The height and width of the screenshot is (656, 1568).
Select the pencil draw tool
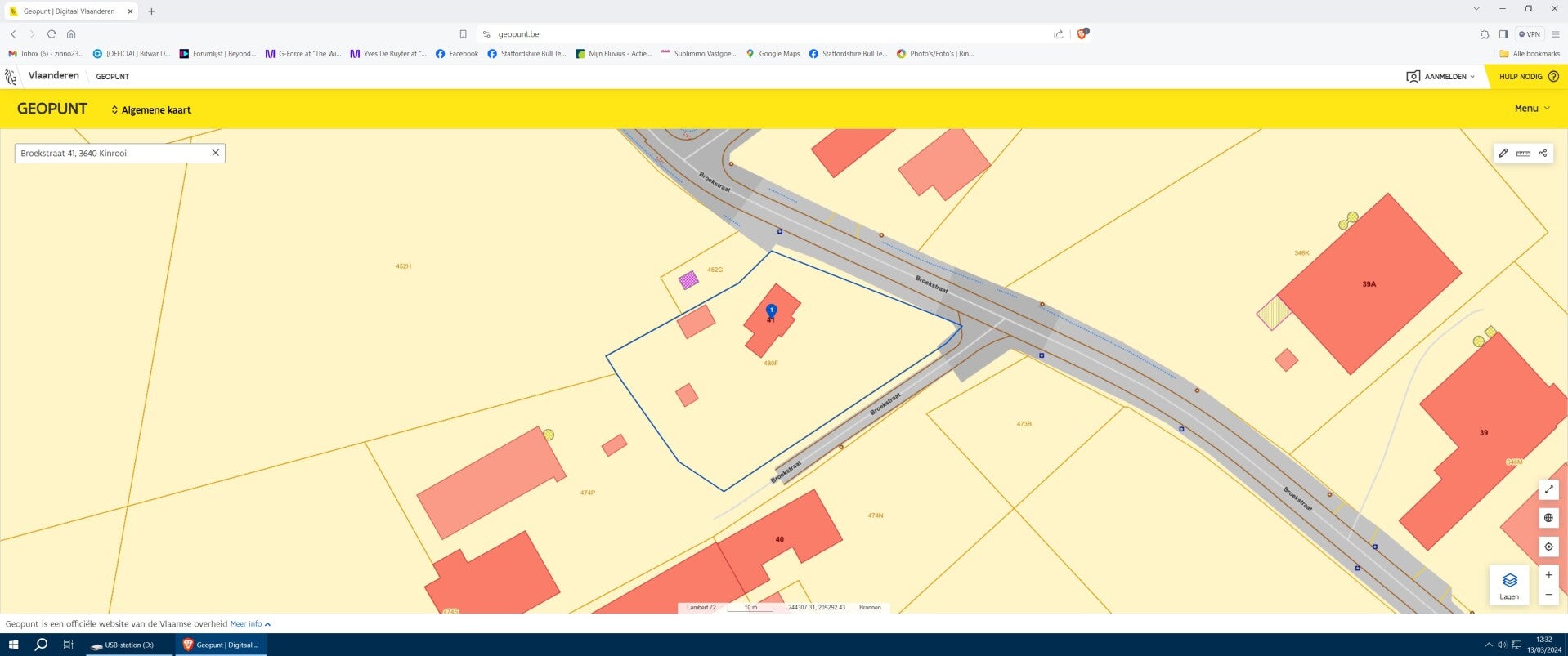click(1503, 154)
